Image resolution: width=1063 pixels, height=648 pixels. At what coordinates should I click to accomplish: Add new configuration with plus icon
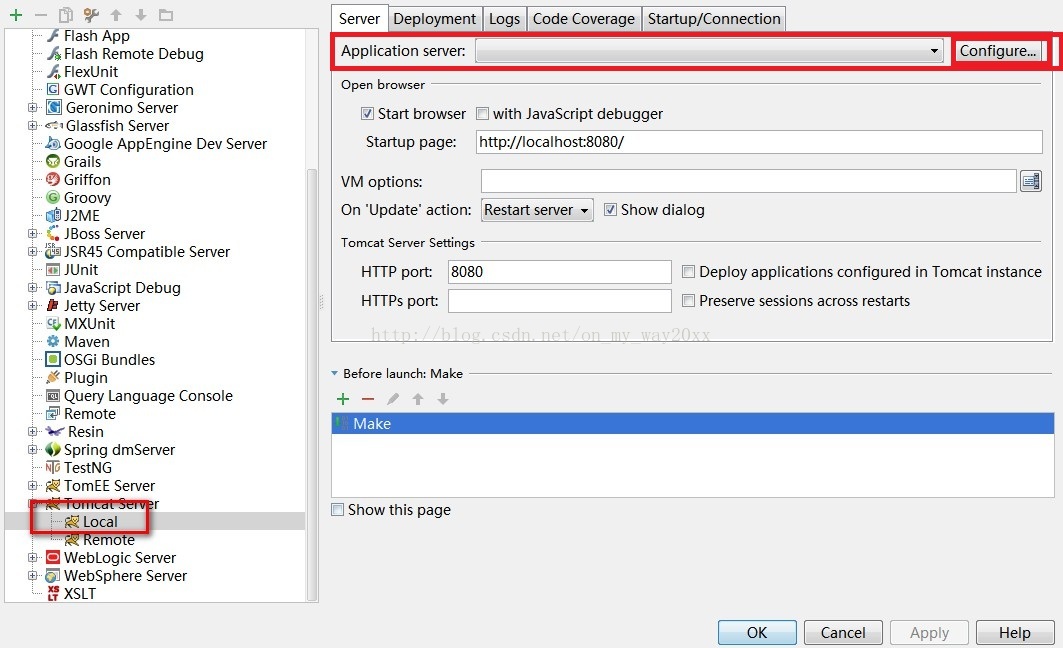[16, 15]
